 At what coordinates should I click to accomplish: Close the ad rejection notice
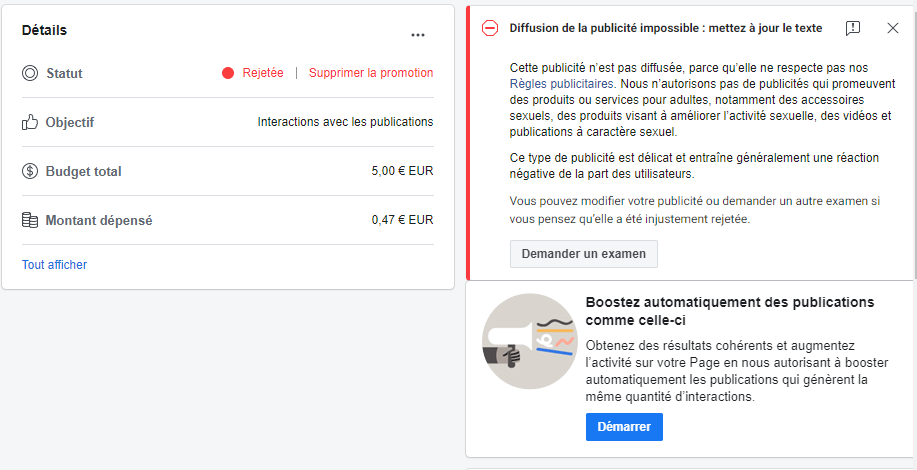(x=892, y=28)
